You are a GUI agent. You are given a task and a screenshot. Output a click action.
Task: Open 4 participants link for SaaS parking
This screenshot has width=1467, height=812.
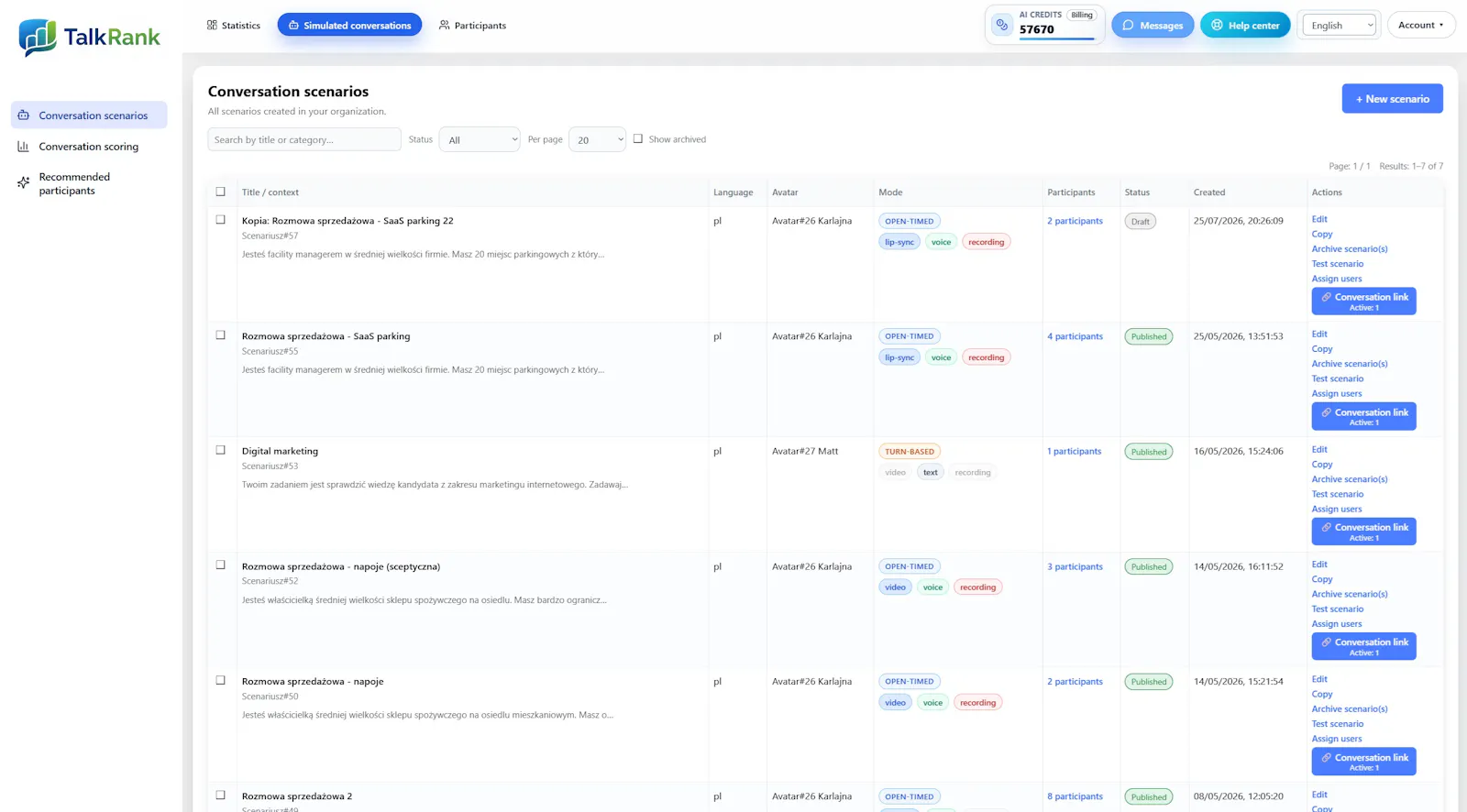1075,336
